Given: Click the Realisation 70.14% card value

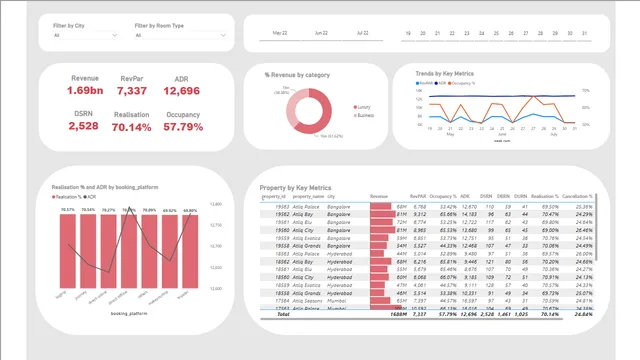Looking at the screenshot, I should pyautogui.click(x=131, y=127).
